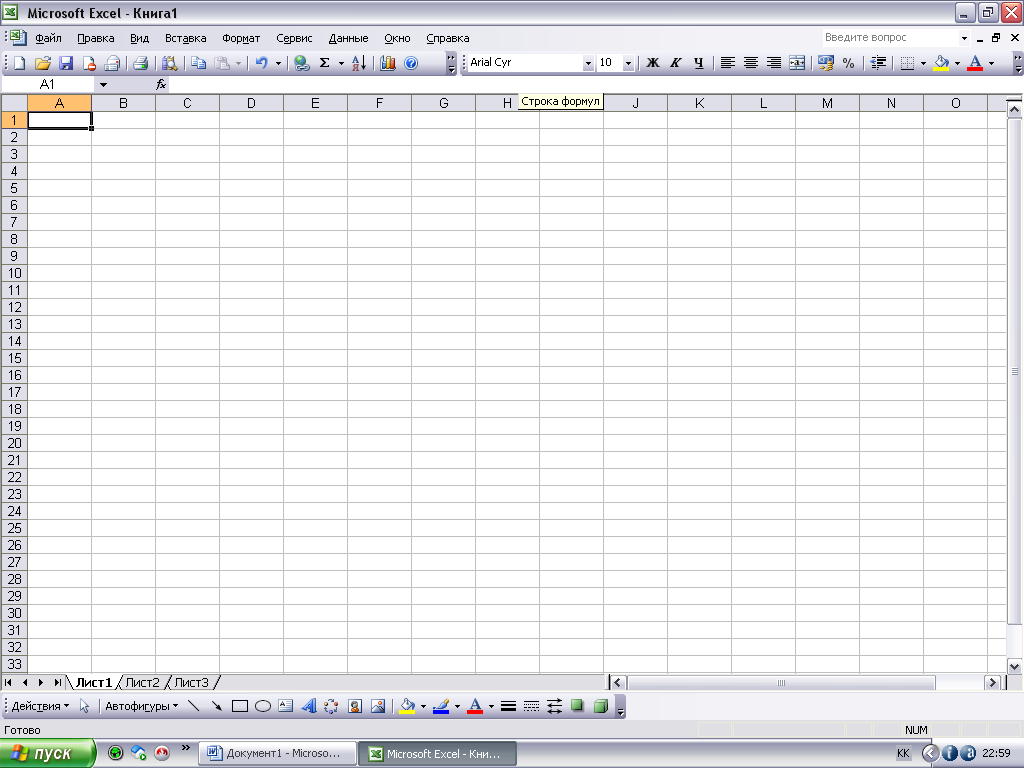Switch to the Лист2 sheet tab
The width and height of the screenshot is (1024, 768).
tap(142, 682)
